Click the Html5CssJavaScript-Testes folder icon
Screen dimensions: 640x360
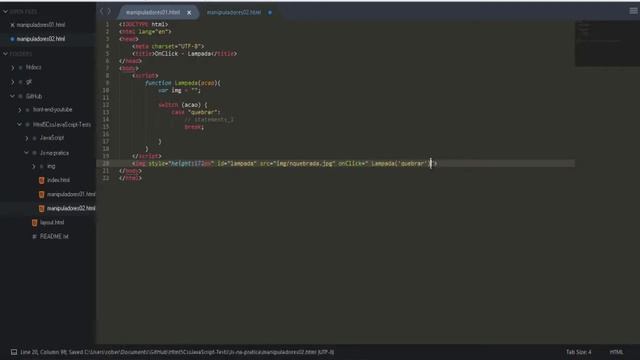point(28,124)
